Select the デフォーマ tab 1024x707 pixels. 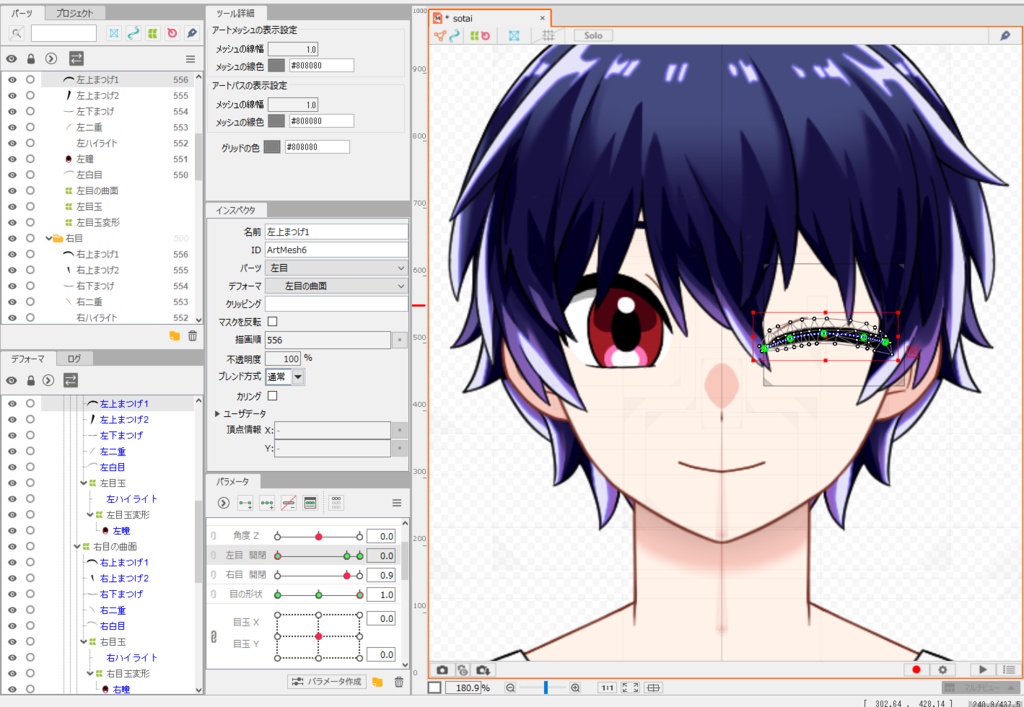pyautogui.click(x=27, y=358)
